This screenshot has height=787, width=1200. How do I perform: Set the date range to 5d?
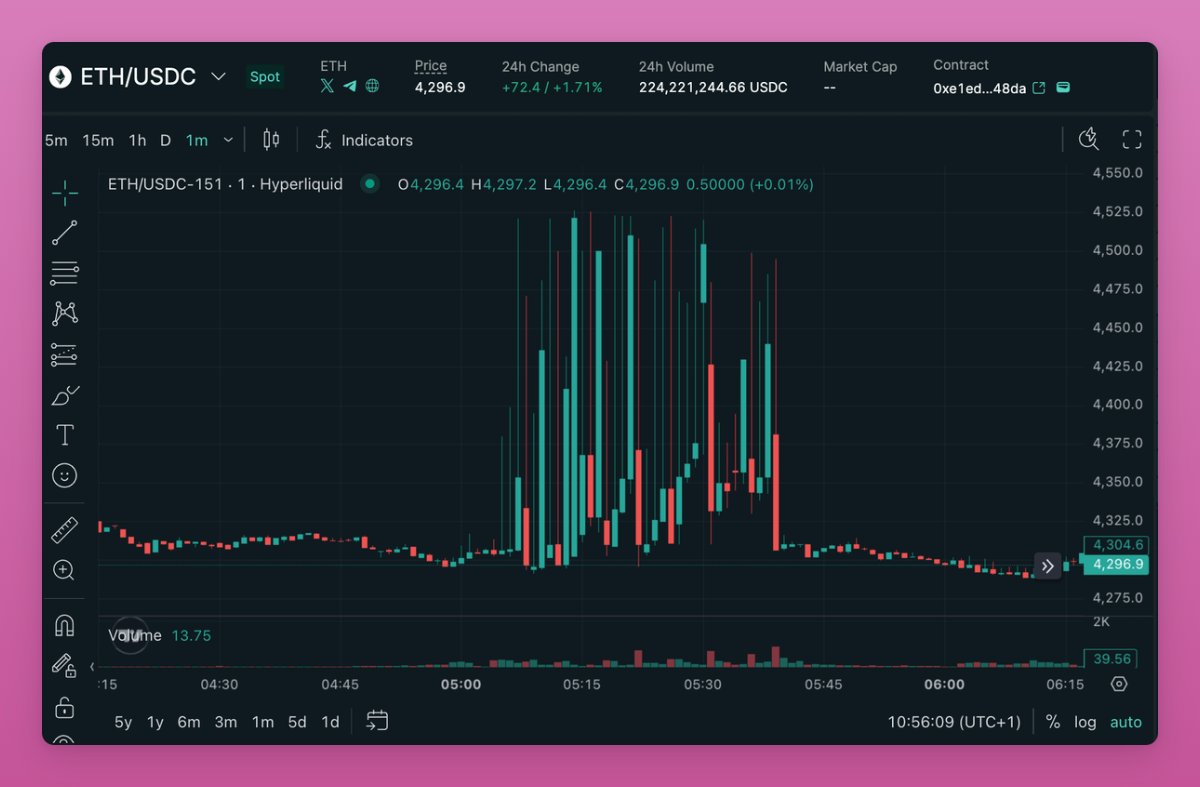click(297, 722)
